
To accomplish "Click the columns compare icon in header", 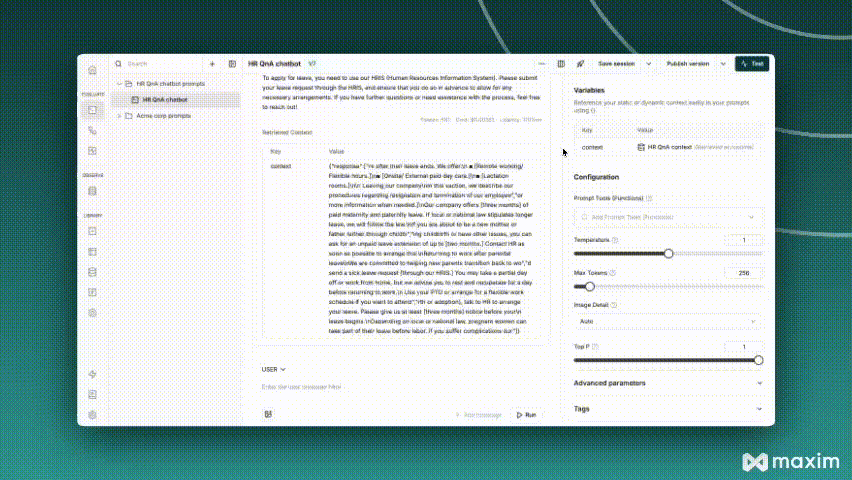I will pyautogui.click(x=561, y=64).
